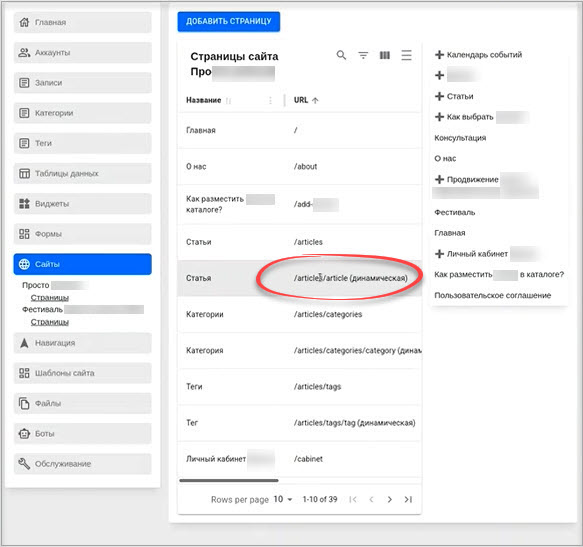Open the Rows per page dropdown
This screenshot has height=547, width=583.
(283, 499)
